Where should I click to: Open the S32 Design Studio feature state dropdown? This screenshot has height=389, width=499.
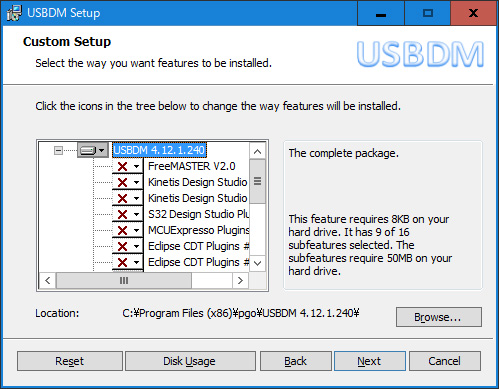(128, 214)
